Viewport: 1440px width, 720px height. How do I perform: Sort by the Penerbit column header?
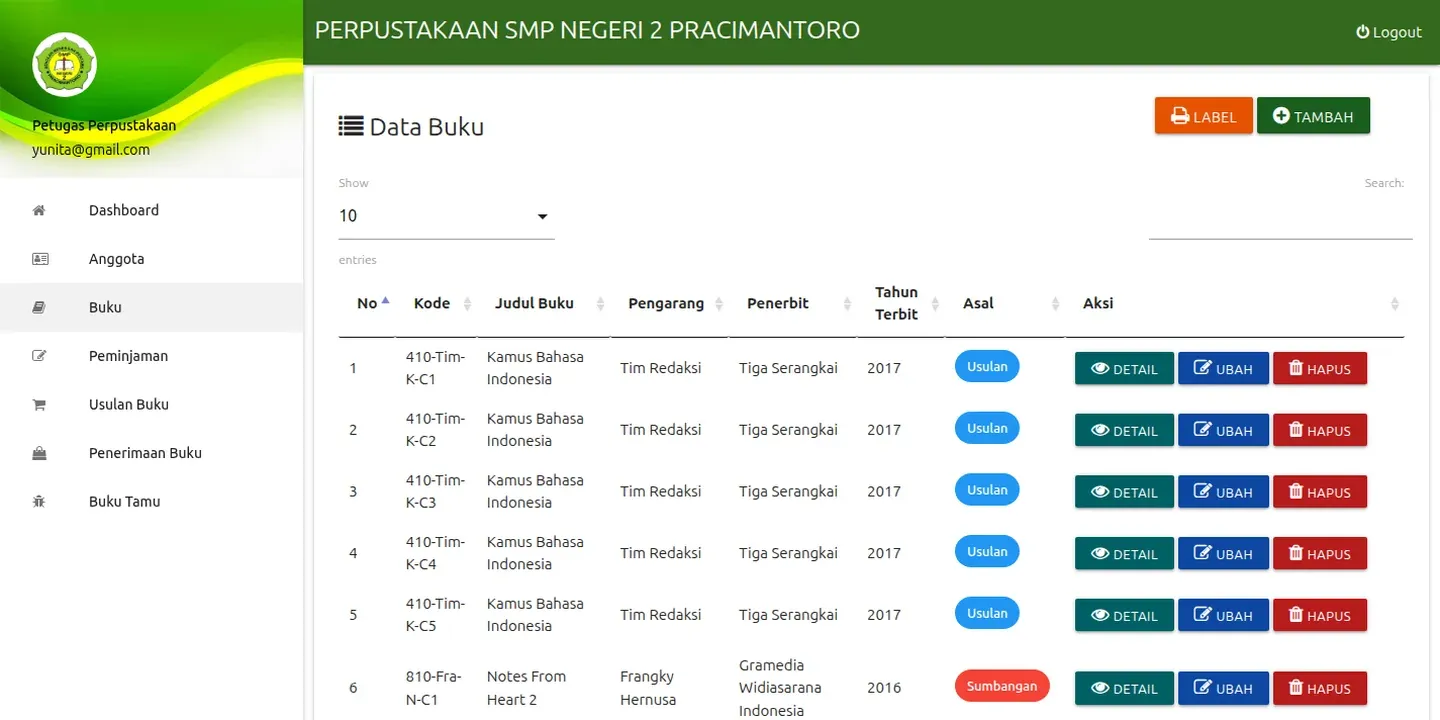pos(793,303)
